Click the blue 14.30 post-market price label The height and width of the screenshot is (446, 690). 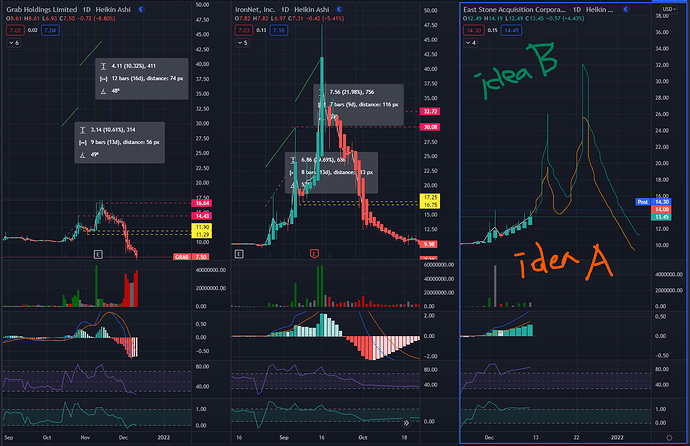pyautogui.click(x=661, y=201)
